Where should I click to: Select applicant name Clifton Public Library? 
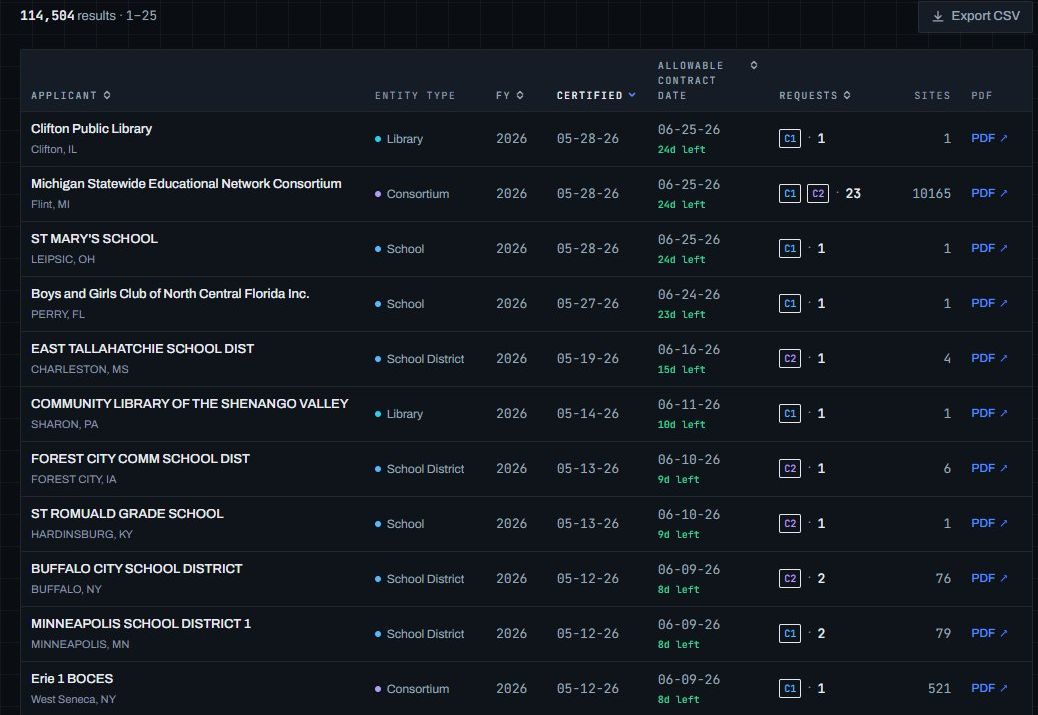click(x=91, y=128)
